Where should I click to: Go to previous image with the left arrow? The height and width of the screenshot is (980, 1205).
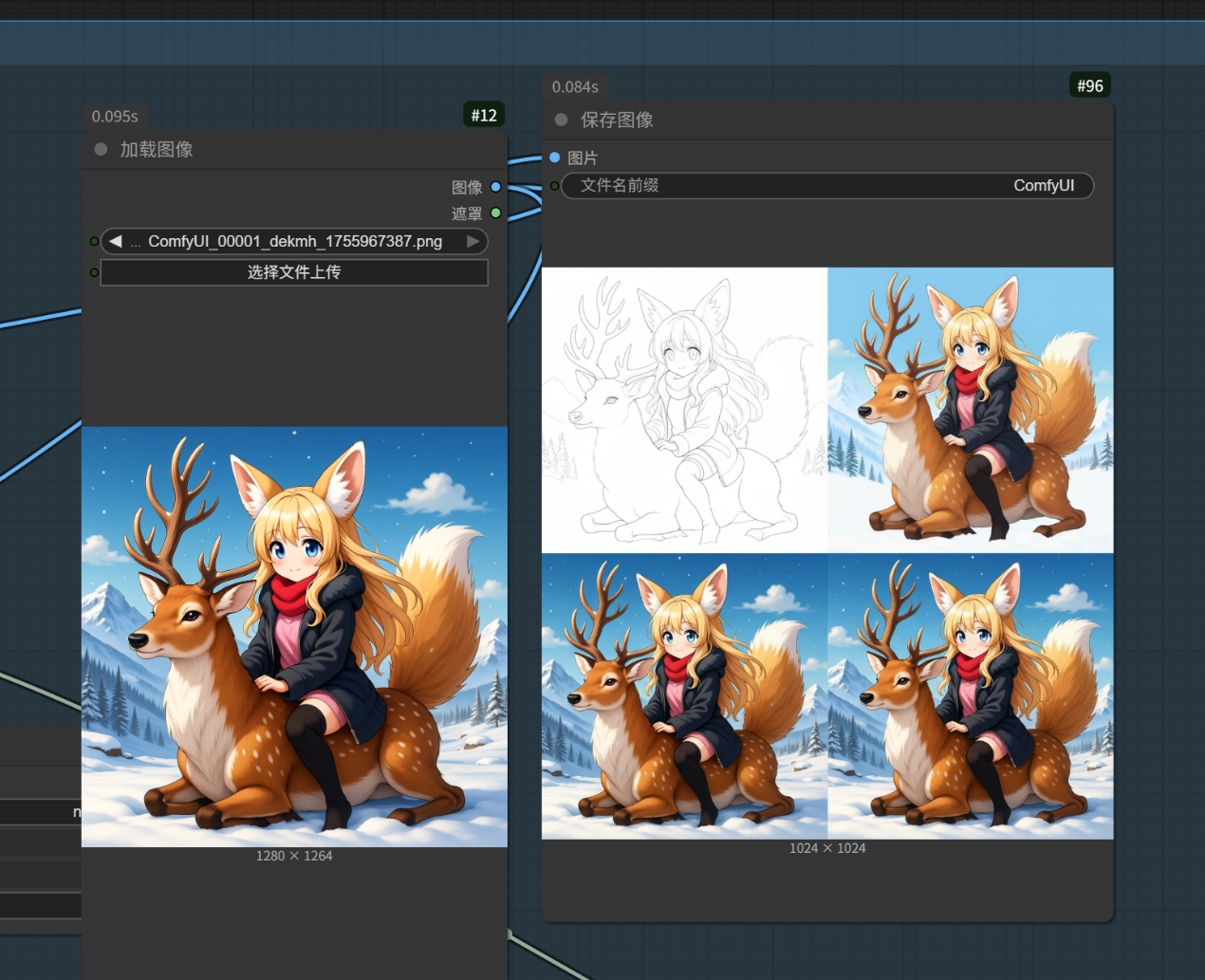click(116, 242)
